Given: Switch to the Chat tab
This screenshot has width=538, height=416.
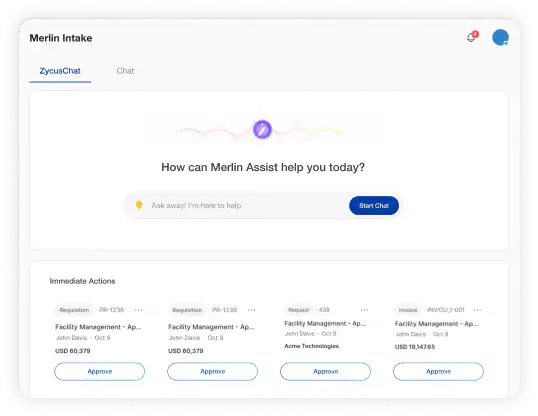Looking at the screenshot, I should coord(125,71).
